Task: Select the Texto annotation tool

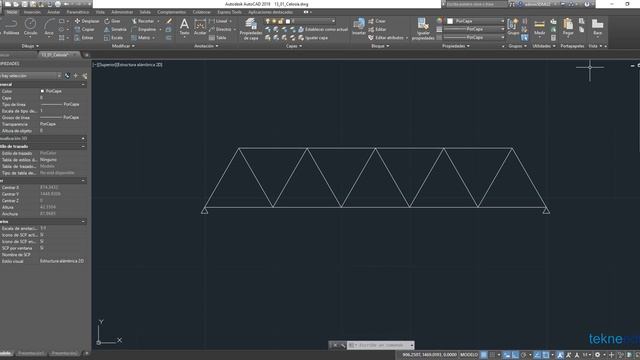Action: [x=184, y=27]
